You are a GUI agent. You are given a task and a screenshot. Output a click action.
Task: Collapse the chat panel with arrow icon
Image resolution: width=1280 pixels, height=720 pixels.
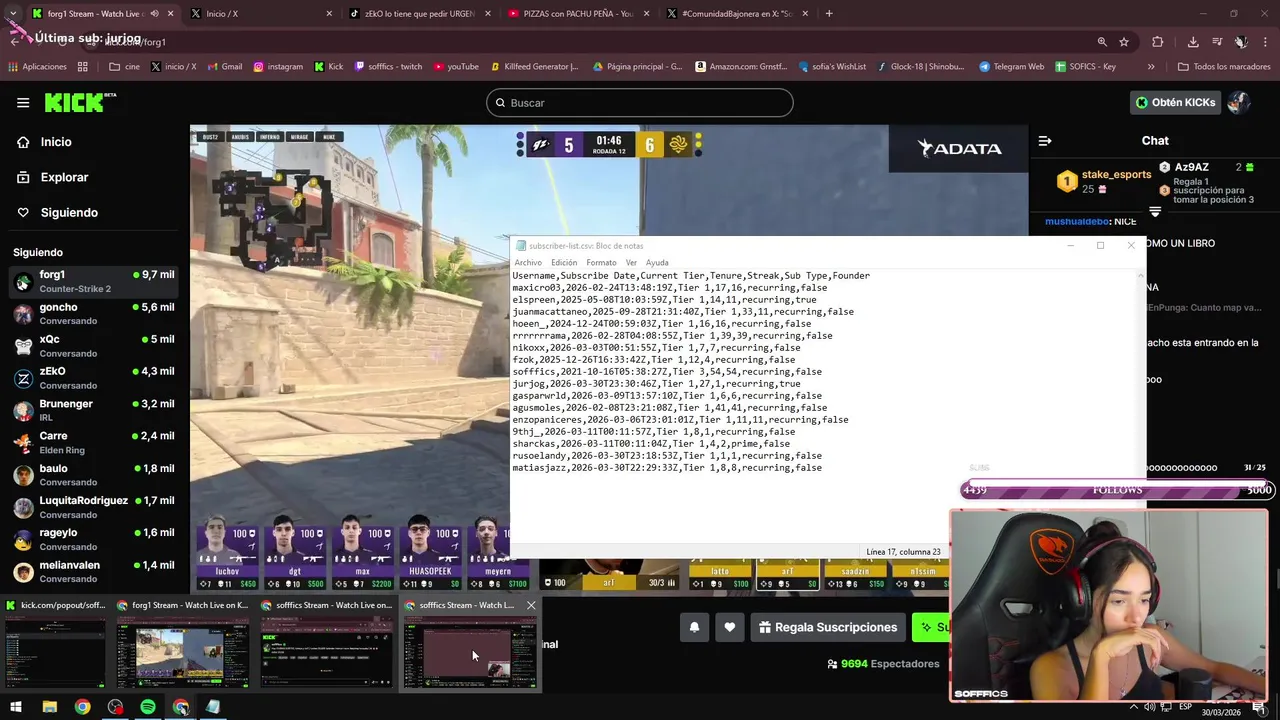point(1045,141)
